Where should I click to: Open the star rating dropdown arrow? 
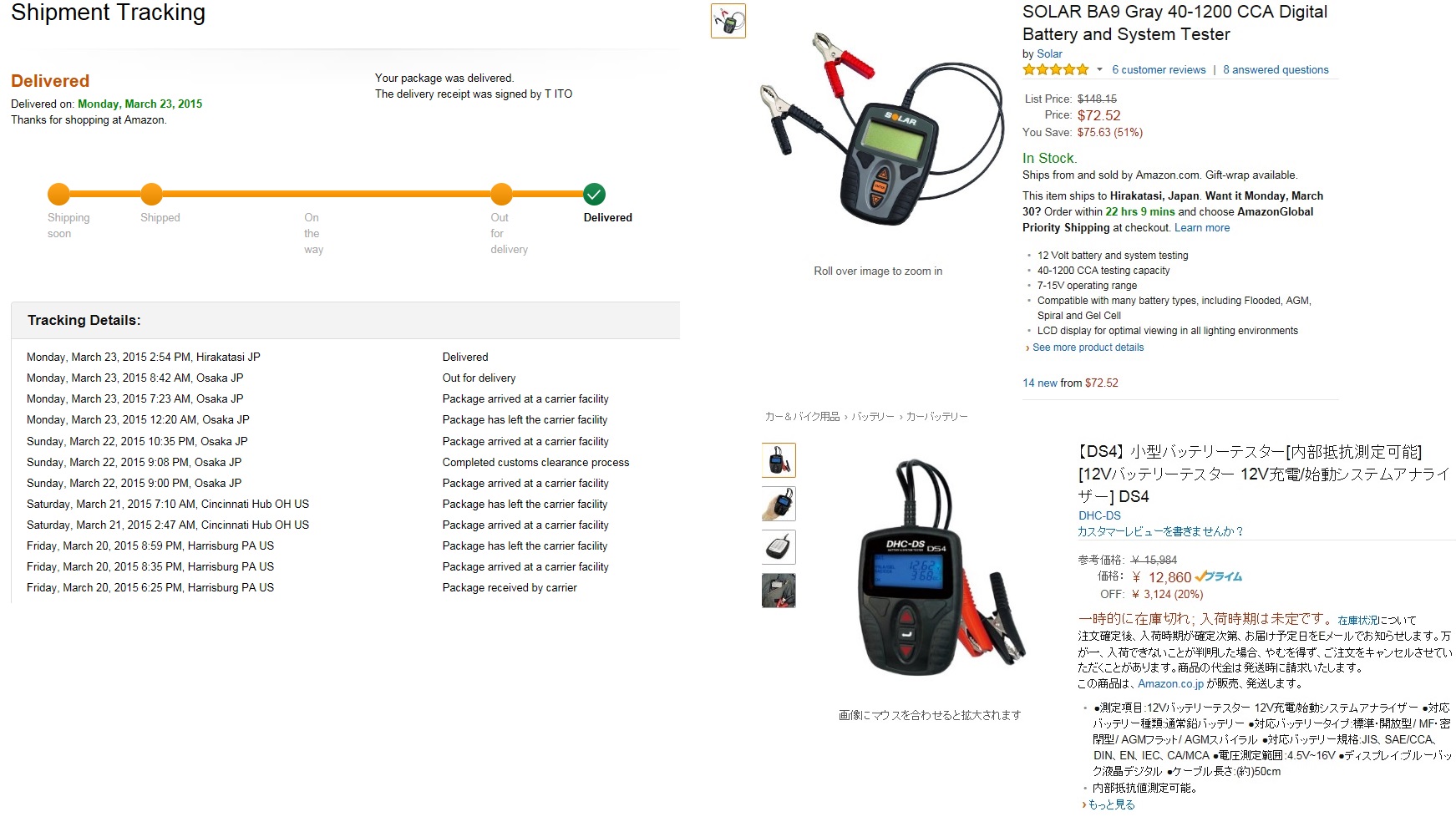pos(1099,69)
